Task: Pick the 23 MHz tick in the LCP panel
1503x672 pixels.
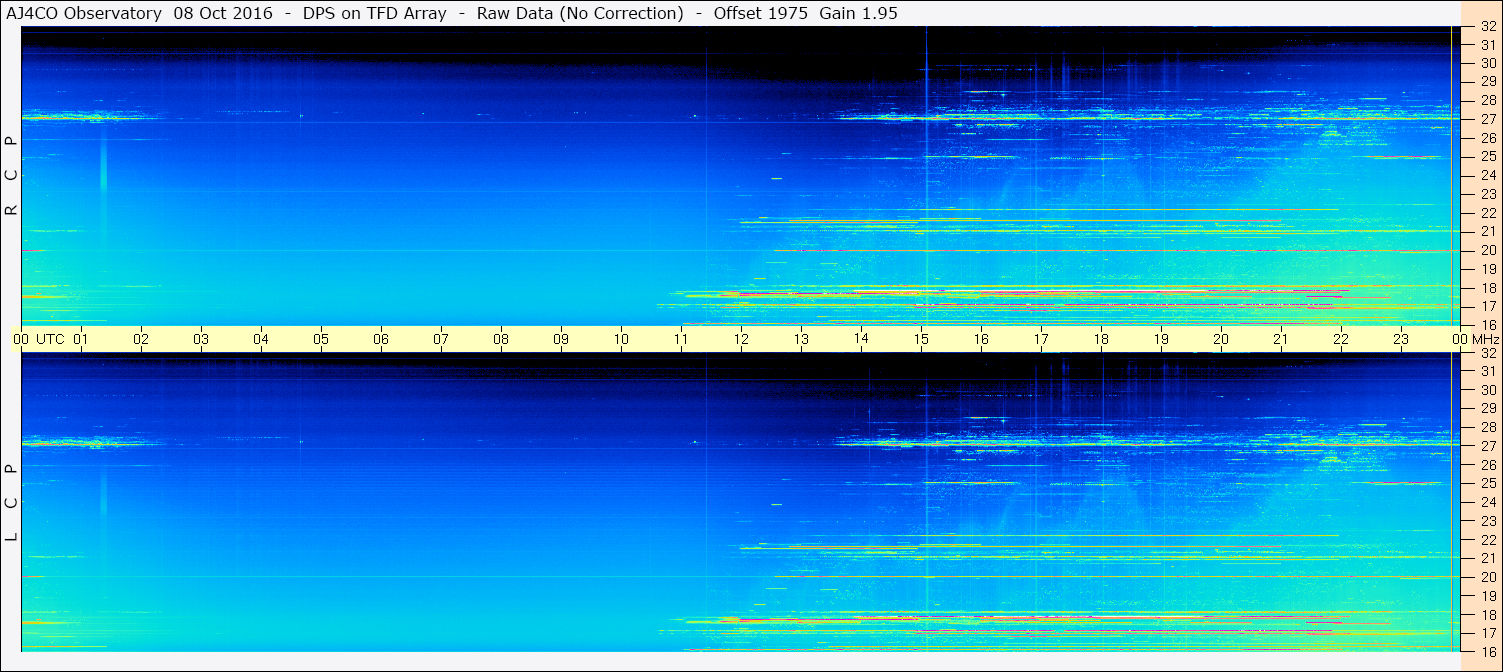Action: [1488, 521]
